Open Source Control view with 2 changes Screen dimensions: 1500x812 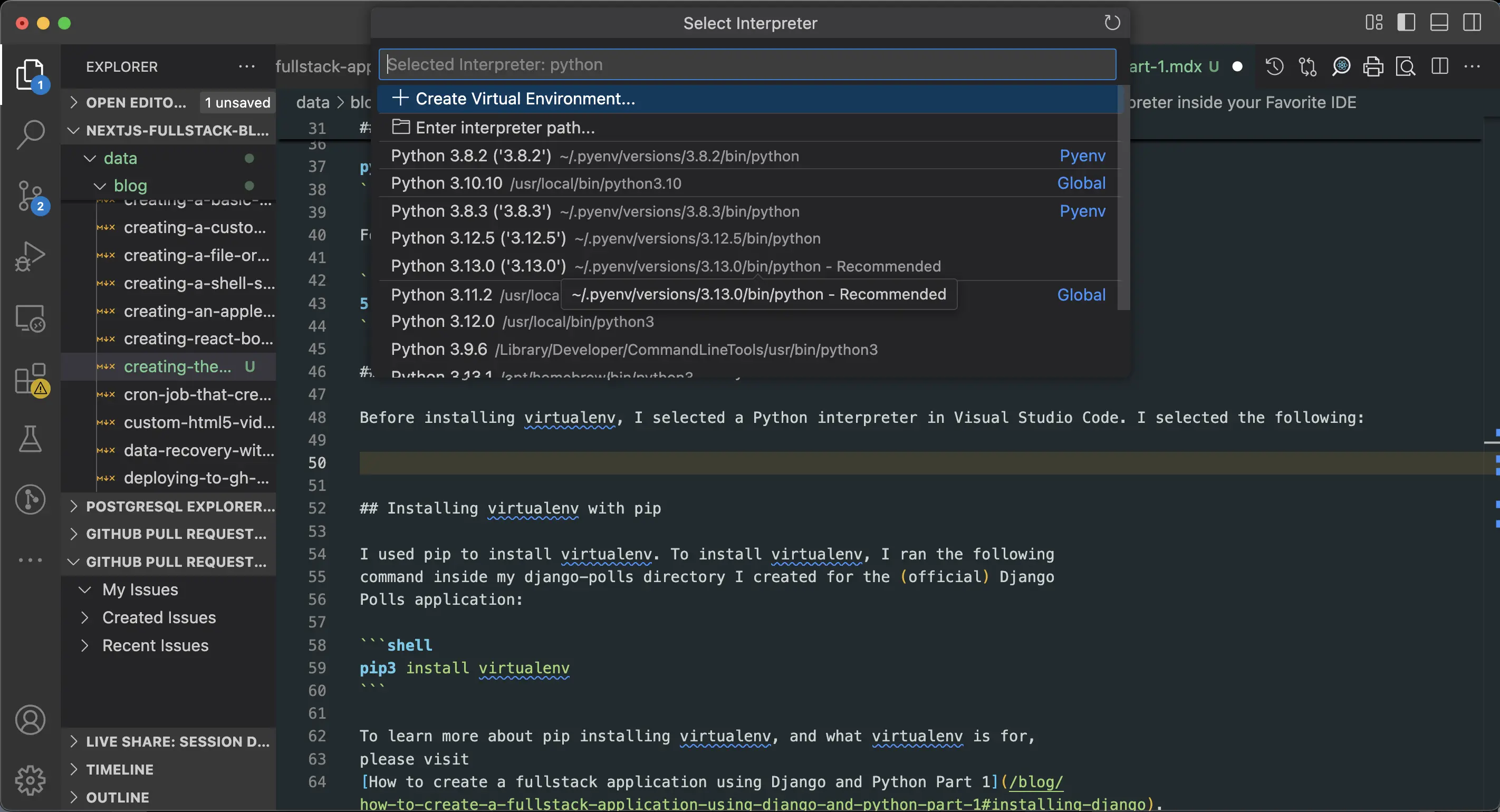point(30,197)
